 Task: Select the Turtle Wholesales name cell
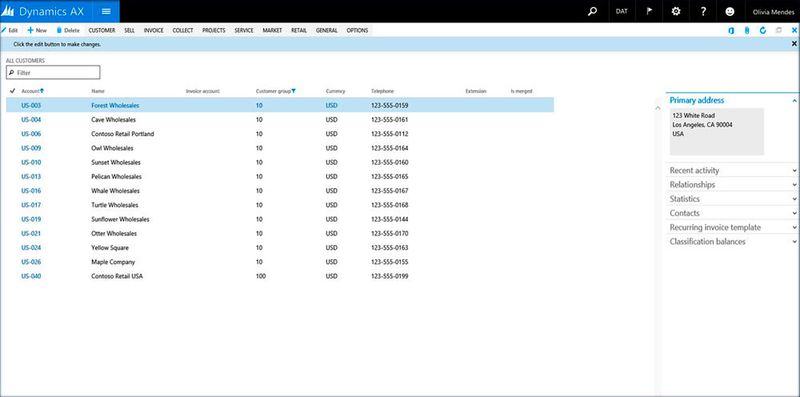coord(115,205)
